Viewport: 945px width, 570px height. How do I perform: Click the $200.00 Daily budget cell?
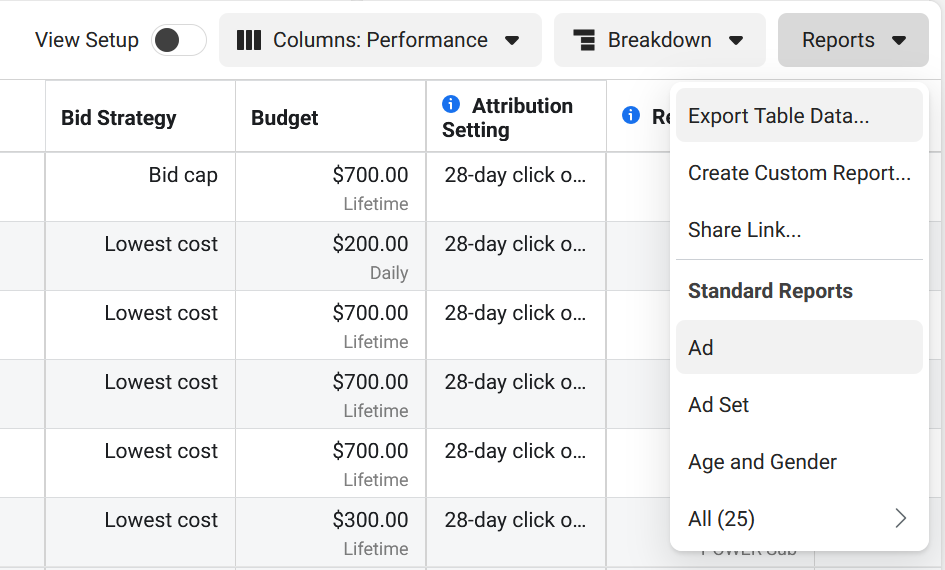pyautogui.click(x=370, y=256)
